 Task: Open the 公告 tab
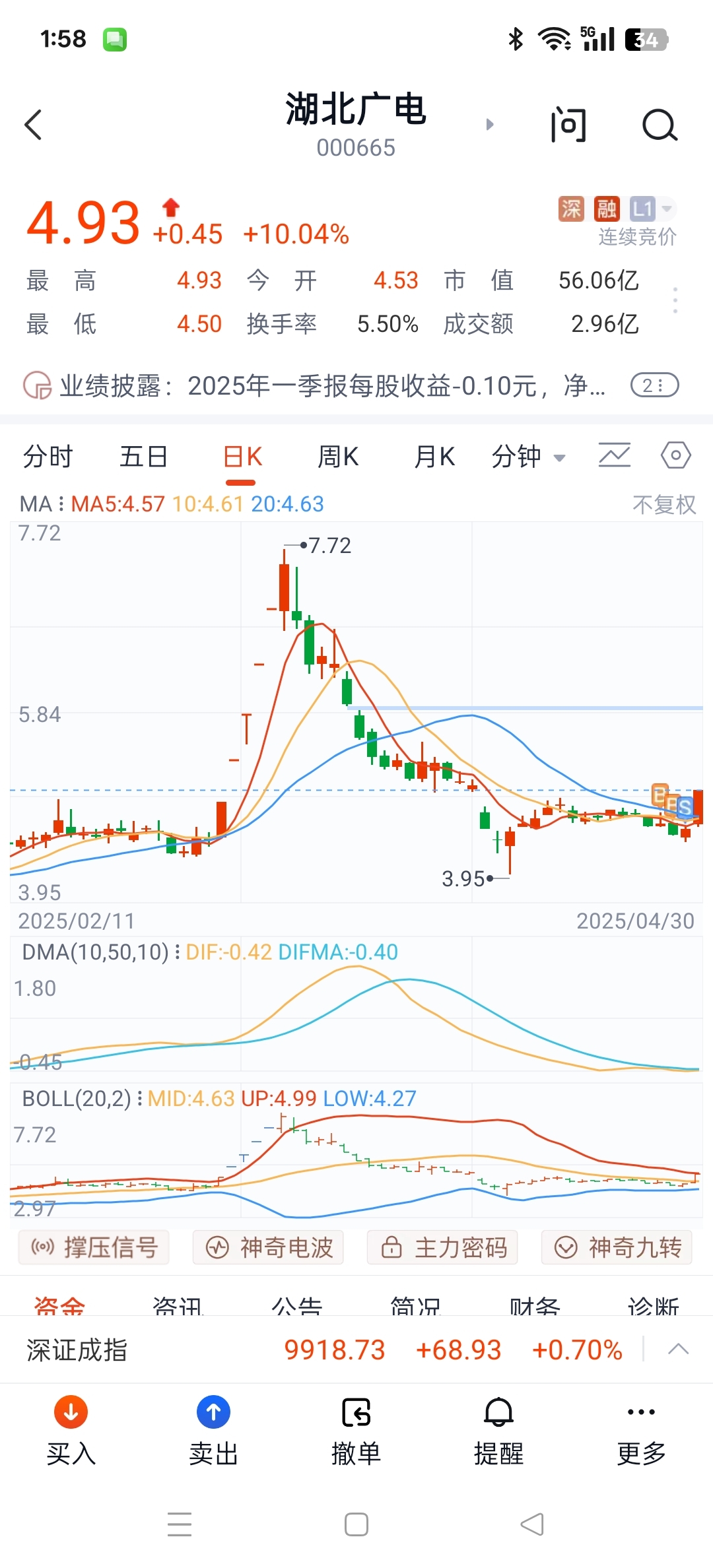(297, 1305)
